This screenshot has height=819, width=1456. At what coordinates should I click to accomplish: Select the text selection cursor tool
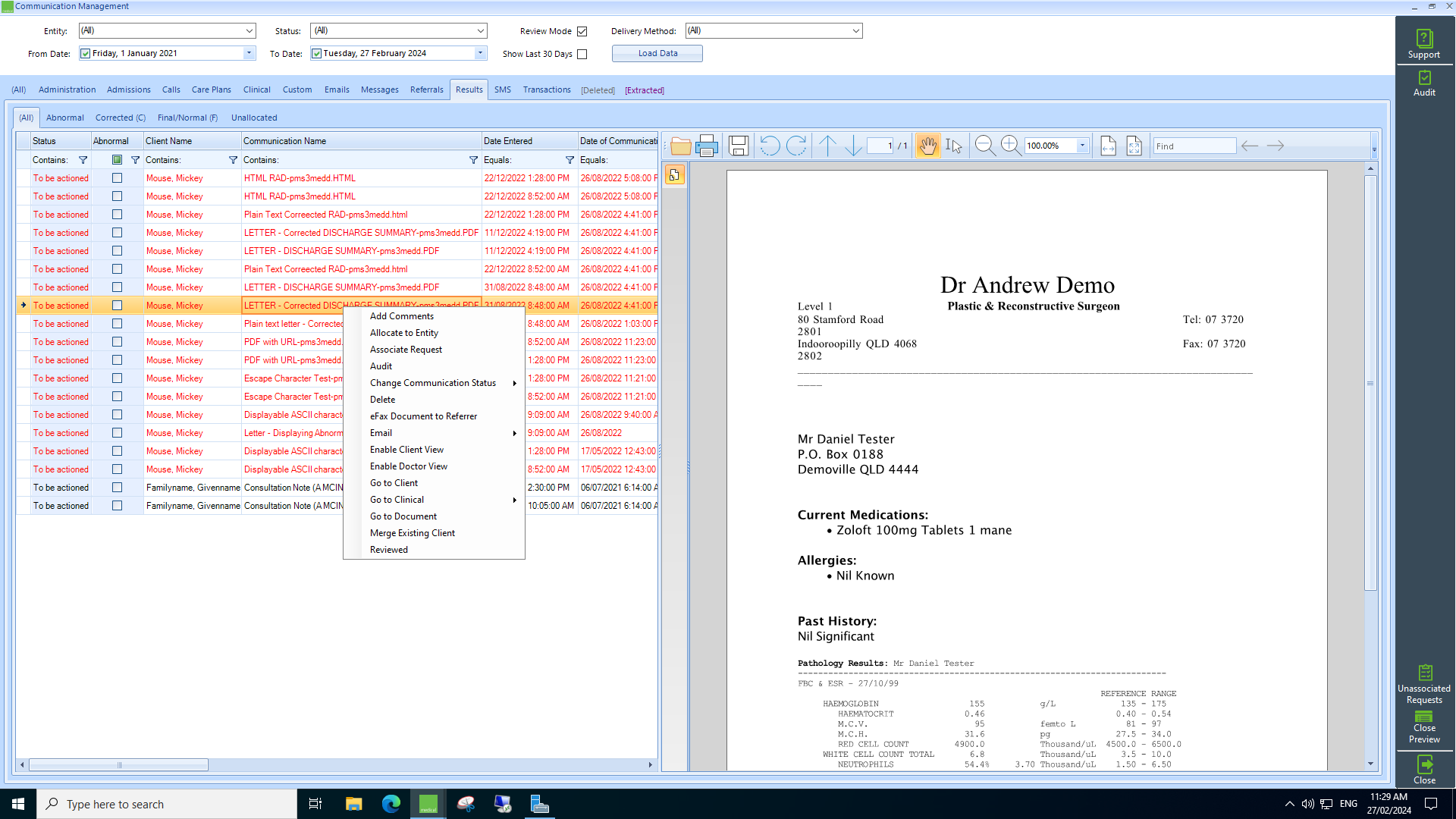click(954, 146)
